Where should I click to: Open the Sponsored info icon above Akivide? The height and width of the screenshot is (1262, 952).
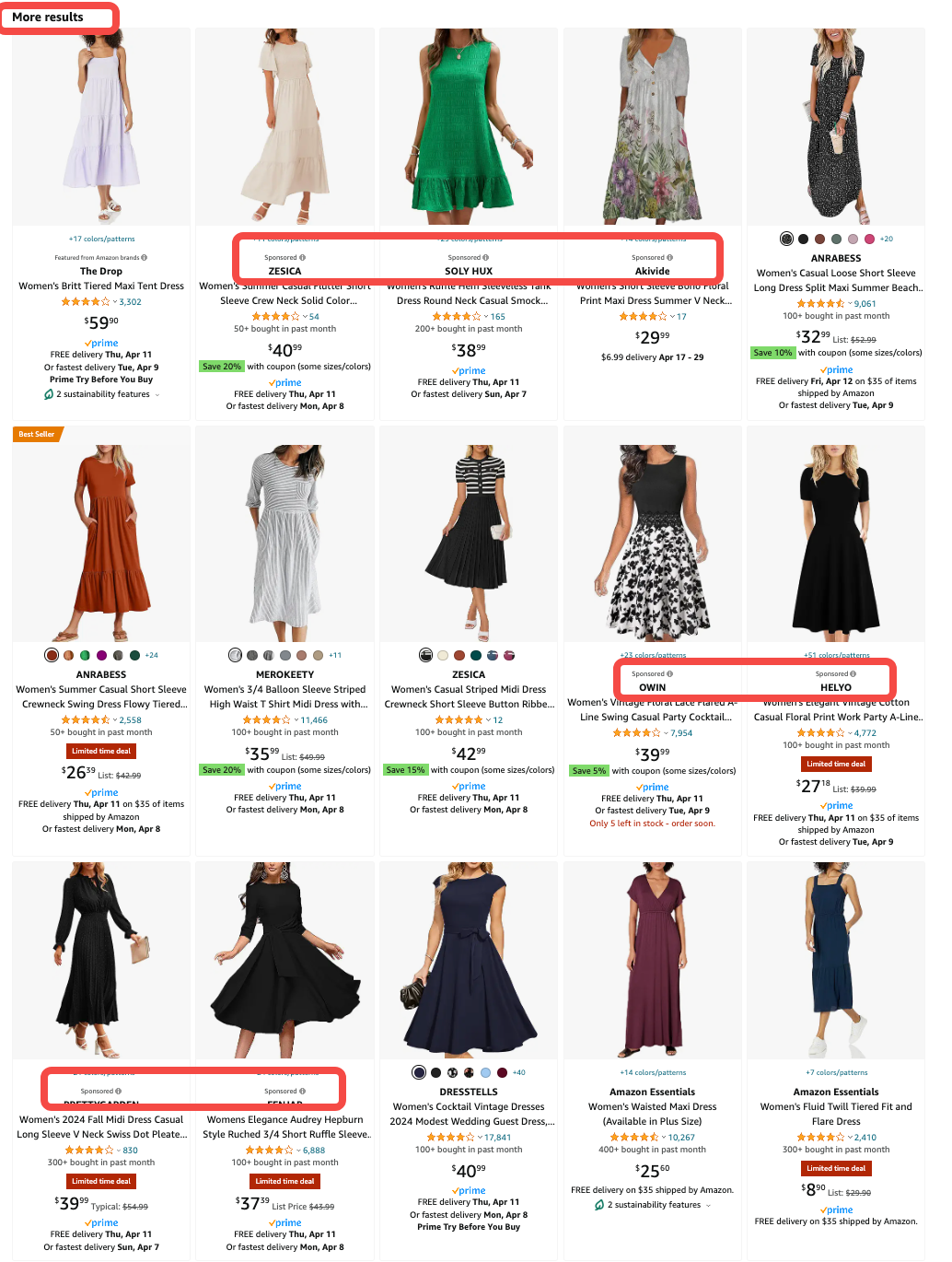coord(669,258)
